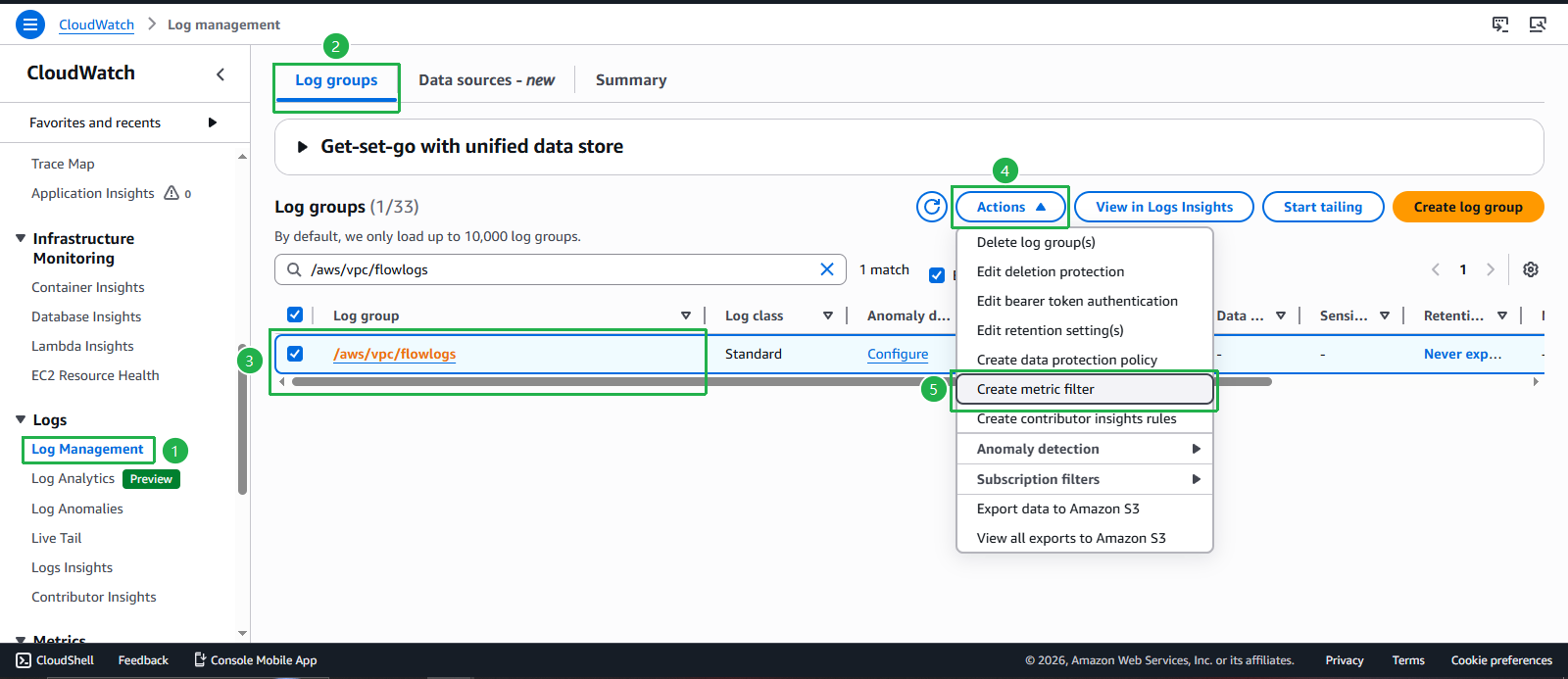Click Configure anomaly detection link
Viewport: 1568px width, 679px height.
[x=898, y=354]
